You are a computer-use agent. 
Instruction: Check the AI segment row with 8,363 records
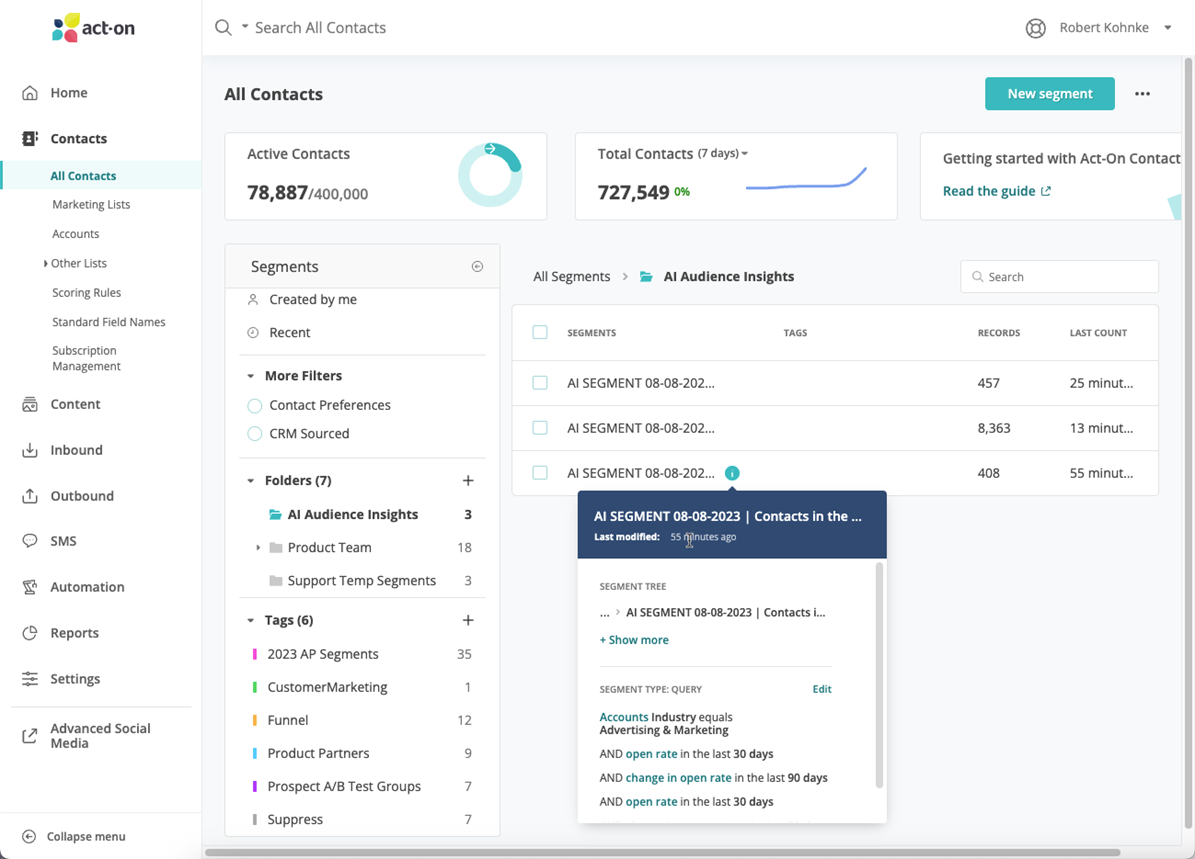tap(540, 428)
